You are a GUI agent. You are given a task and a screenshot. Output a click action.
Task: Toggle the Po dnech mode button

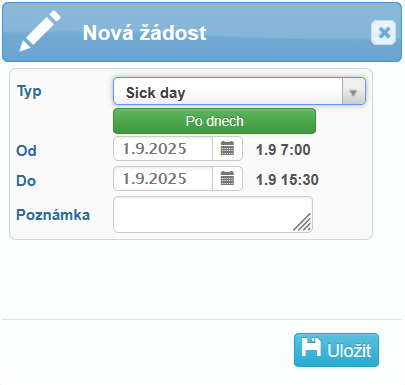pyautogui.click(x=214, y=121)
